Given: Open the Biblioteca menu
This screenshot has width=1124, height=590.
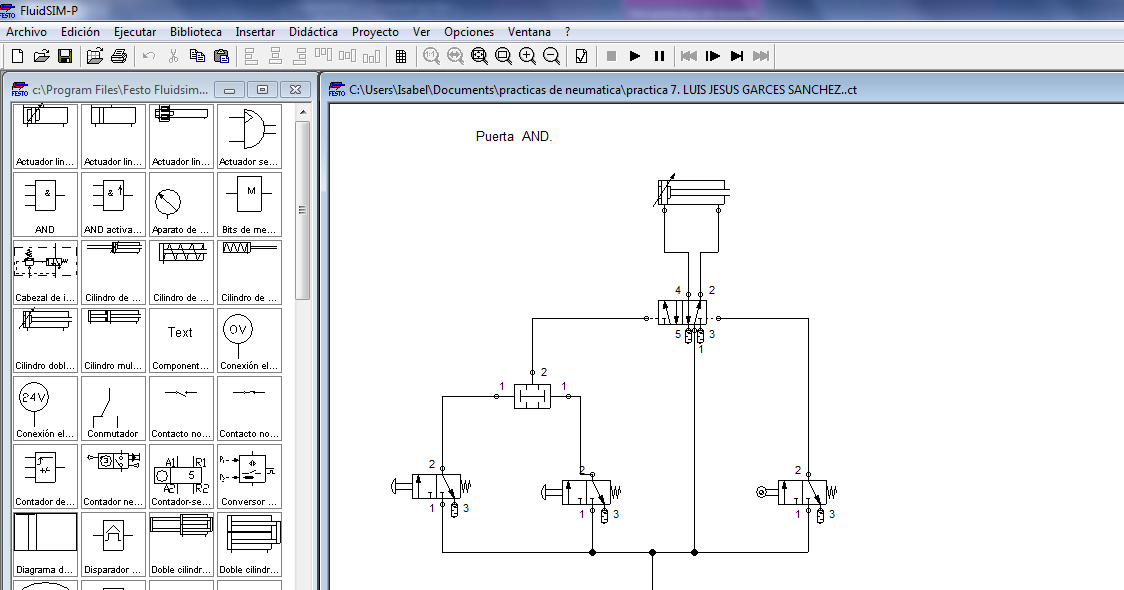Looking at the screenshot, I should [196, 32].
